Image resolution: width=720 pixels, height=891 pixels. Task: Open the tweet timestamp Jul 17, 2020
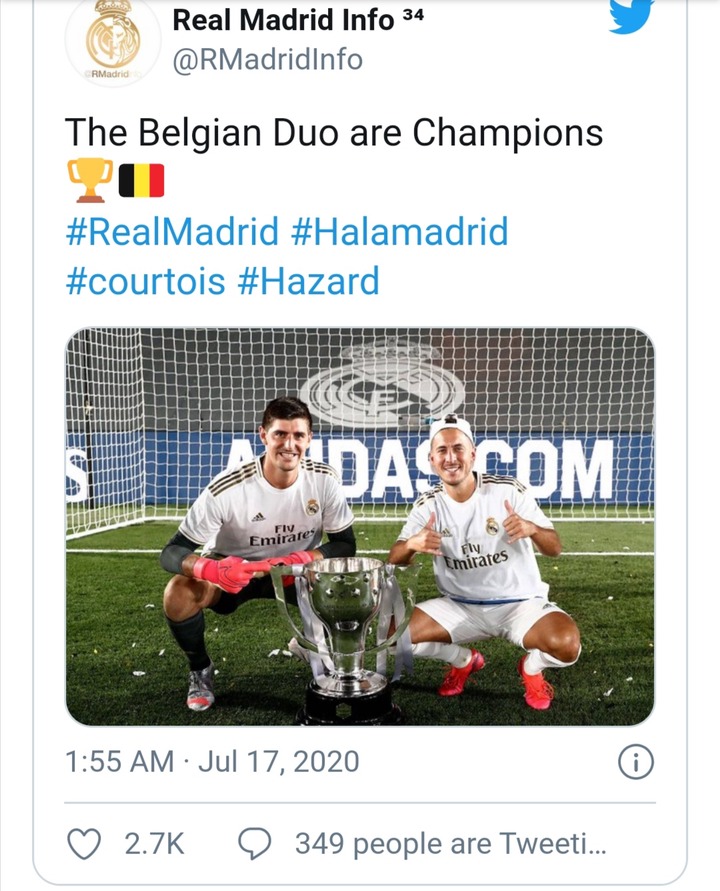278,761
